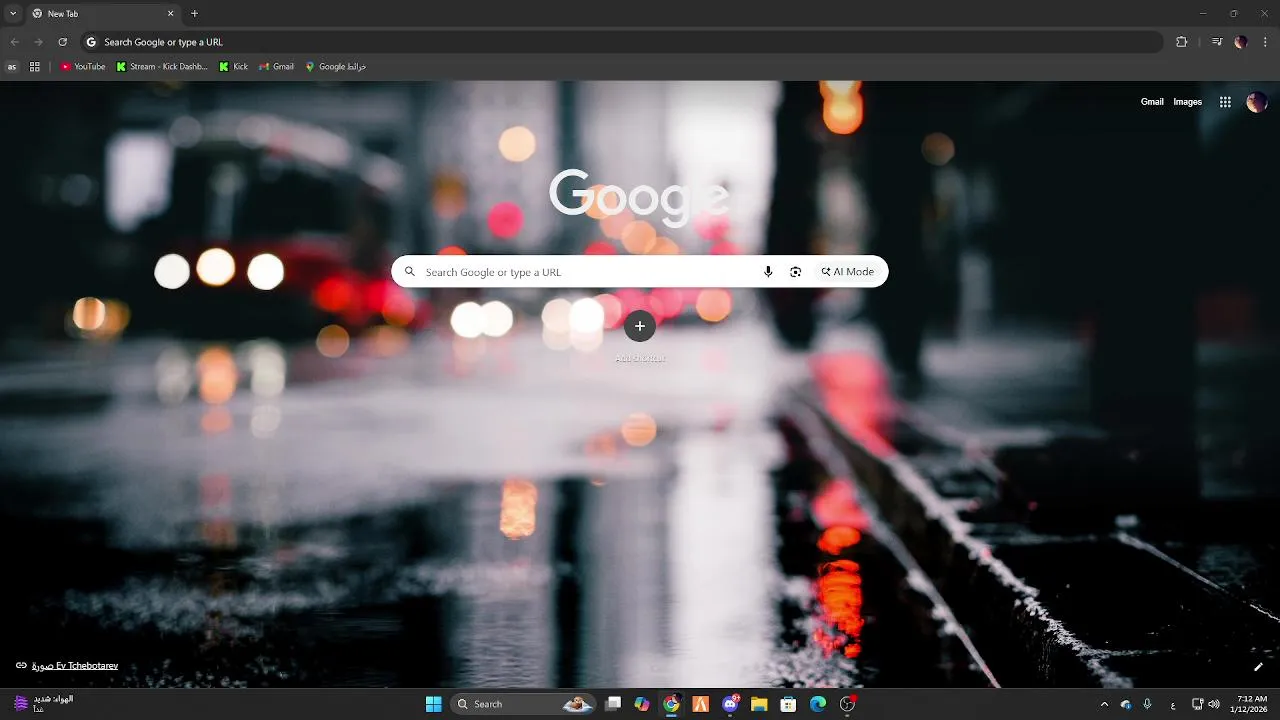This screenshot has height=720, width=1280.
Task: Open the tab search dropdown arrow
Action: click(x=13, y=14)
